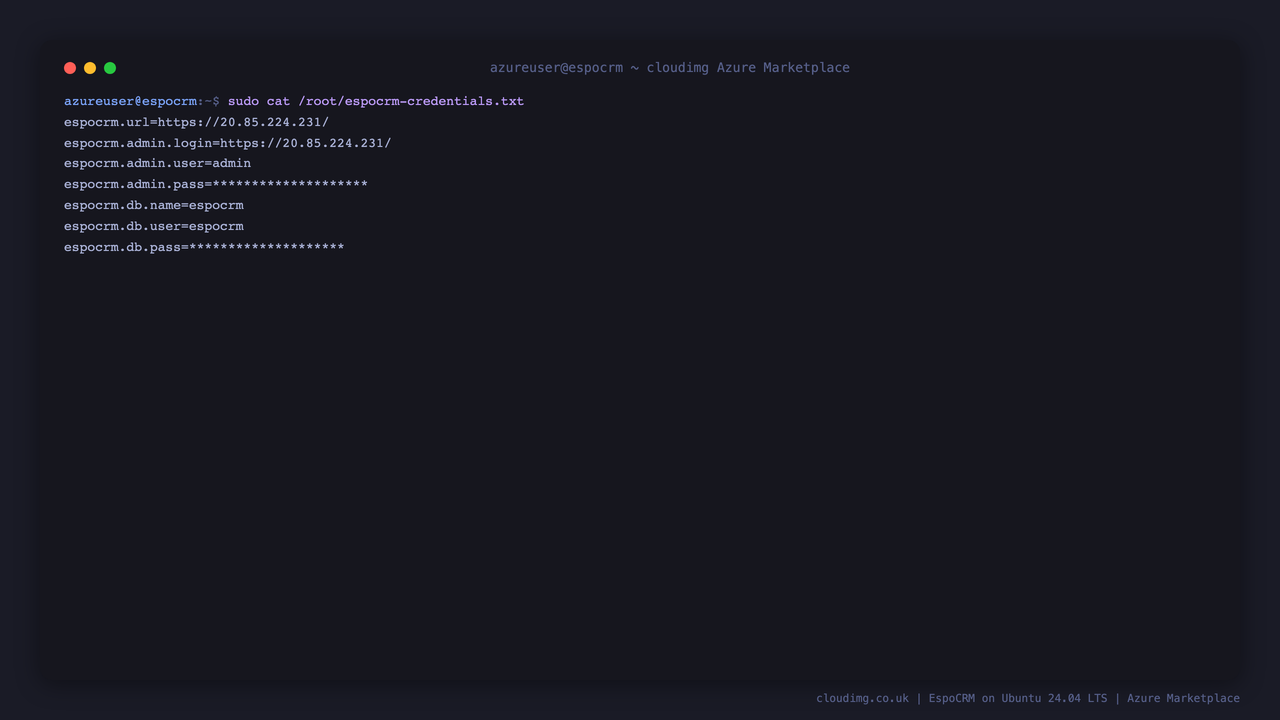This screenshot has width=1280, height=720.
Task: Click the line 'espocrm.db.user=espocrm'
Action: [154, 226]
